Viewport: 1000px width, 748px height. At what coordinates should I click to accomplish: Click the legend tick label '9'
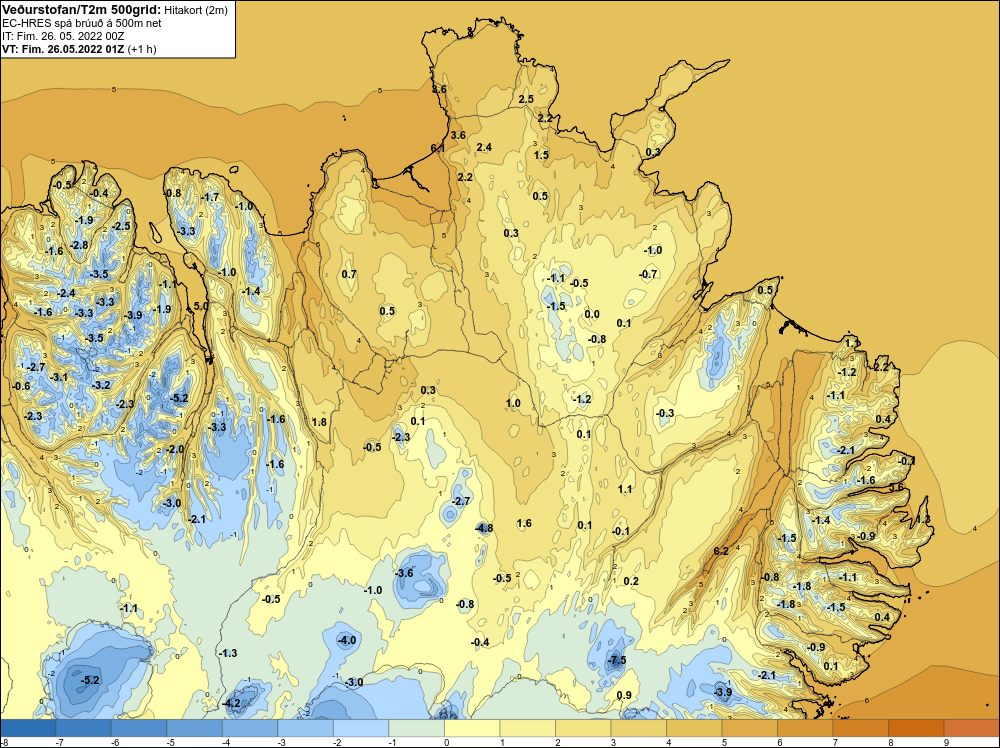947,742
